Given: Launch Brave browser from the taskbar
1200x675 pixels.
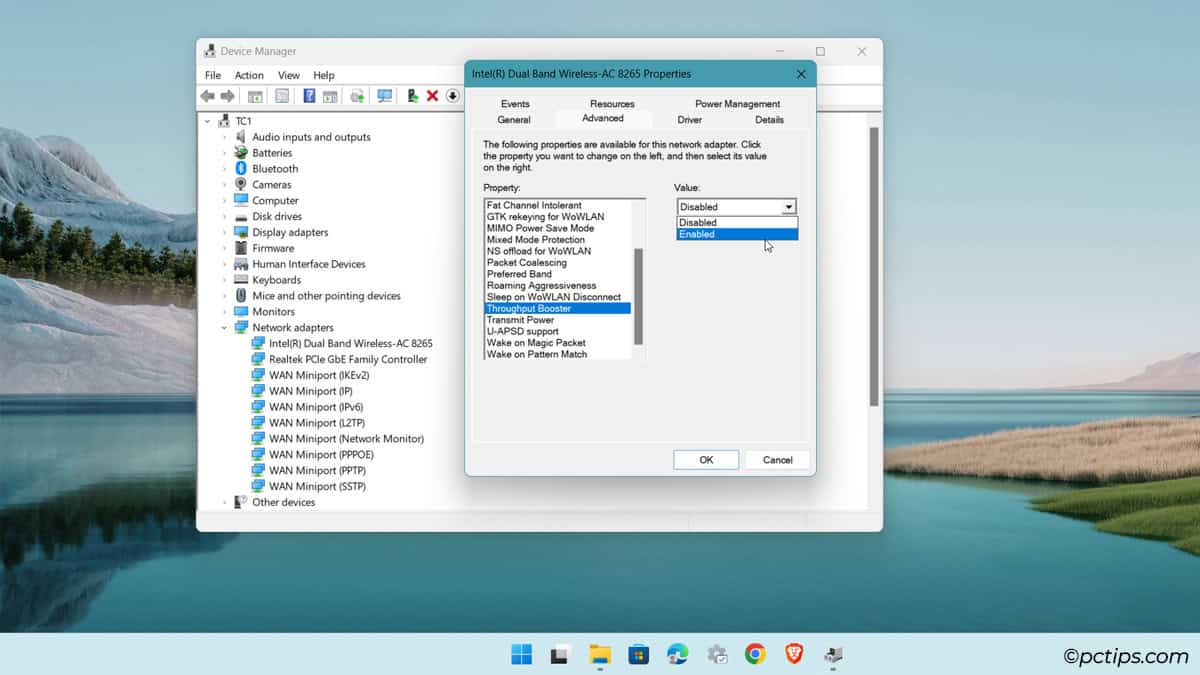Looking at the screenshot, I should pos(794,654).
